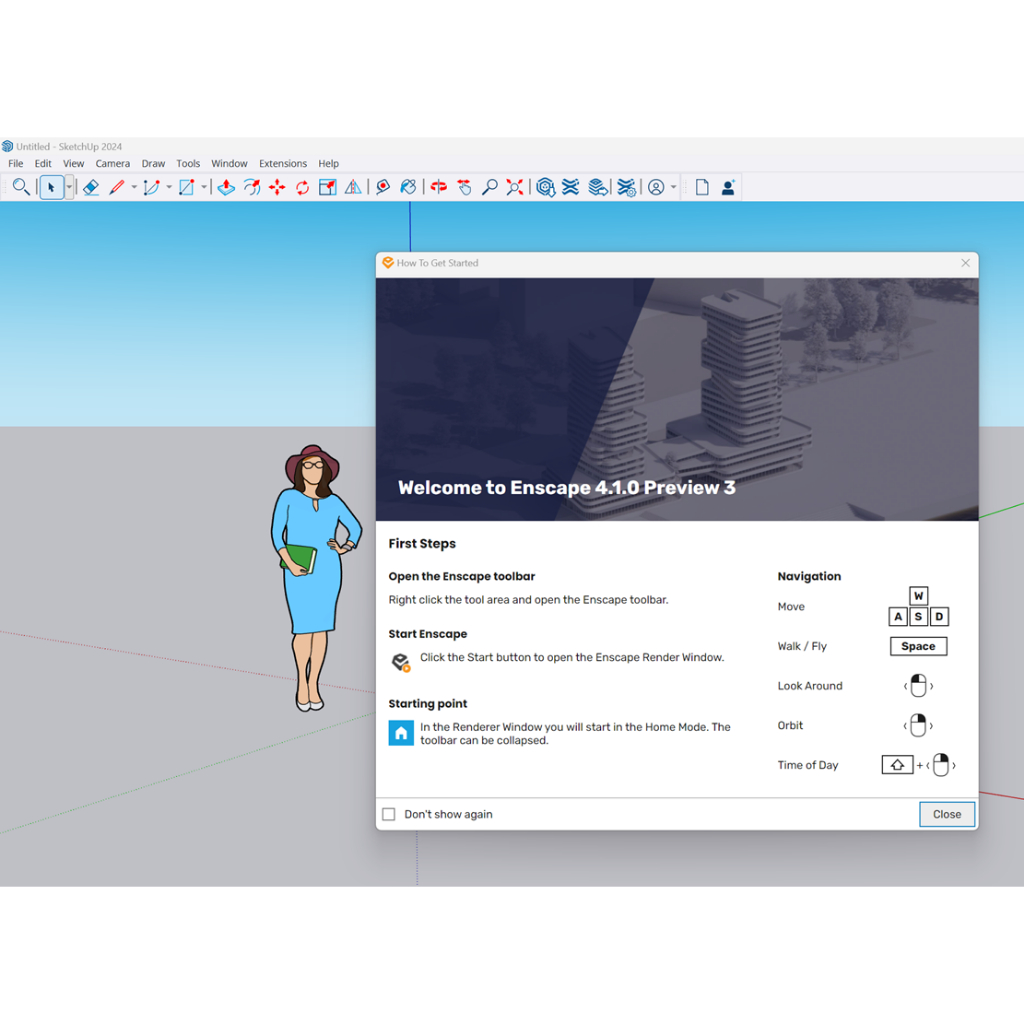1024x1024 pixels.
Task: Choose the Paint Bucket tool
Action: coord(408,187)
